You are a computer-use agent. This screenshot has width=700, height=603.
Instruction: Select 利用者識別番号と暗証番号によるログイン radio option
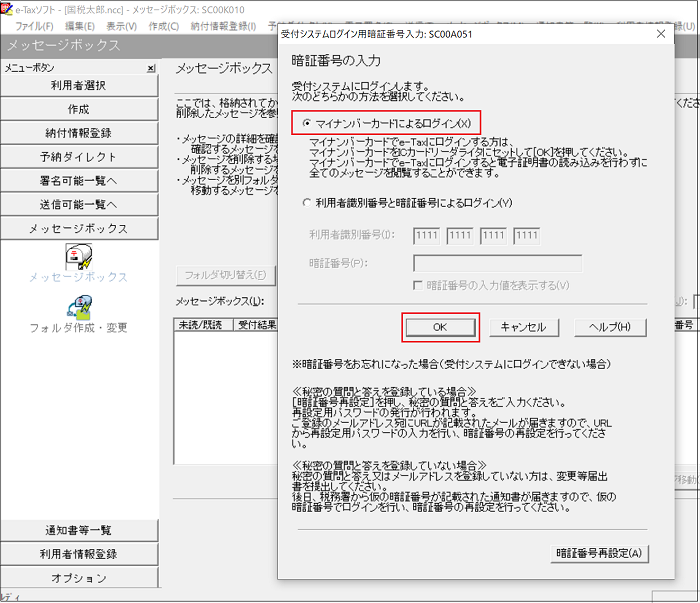tap(306, 203)
